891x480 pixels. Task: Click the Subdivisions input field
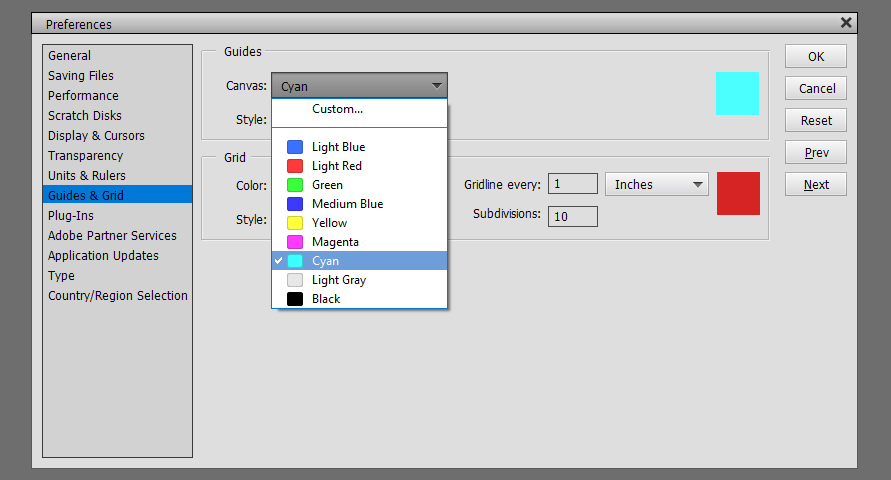tap(573, 216)
